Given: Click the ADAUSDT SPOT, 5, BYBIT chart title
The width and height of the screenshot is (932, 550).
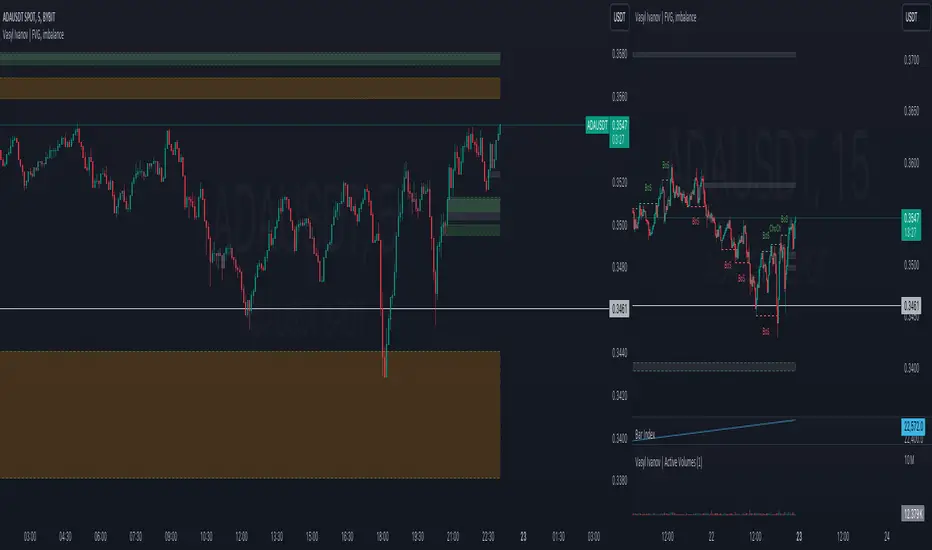Looking at the screenshot, I should [x=29, y=17].
